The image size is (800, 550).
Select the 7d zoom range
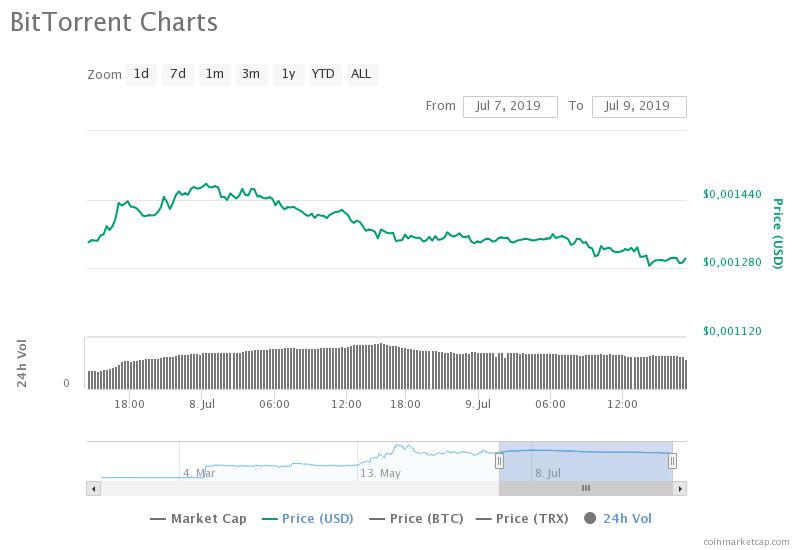point(178,74)
